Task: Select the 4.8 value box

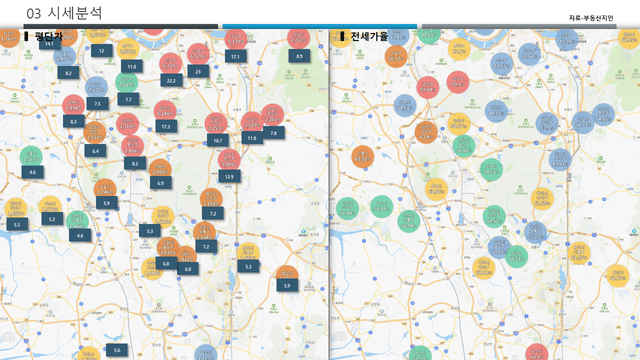Action: click(x=80, y=236)
